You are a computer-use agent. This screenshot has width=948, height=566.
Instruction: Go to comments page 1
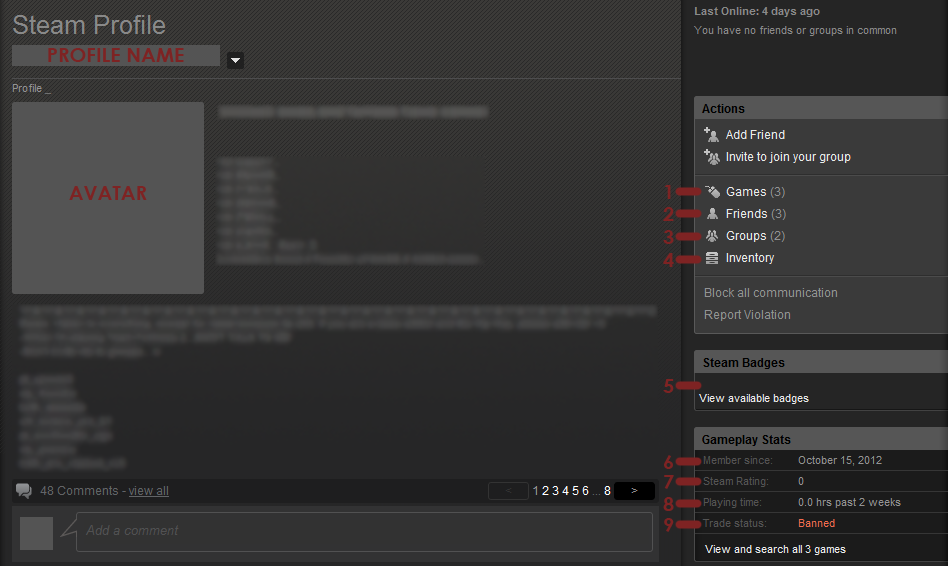(536, 491)
